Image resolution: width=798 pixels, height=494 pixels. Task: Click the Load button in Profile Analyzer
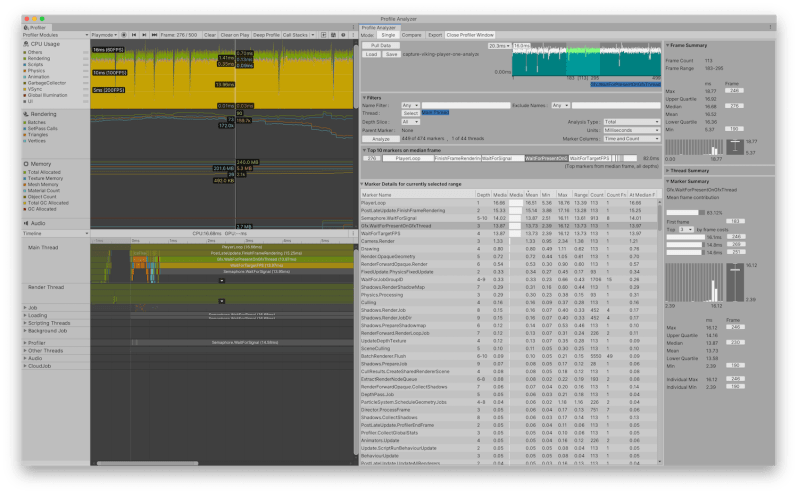pyautogui.click(x=372, y=54)
